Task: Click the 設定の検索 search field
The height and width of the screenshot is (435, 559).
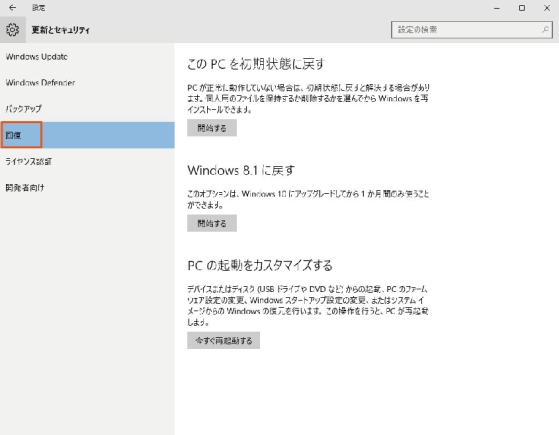Action: (472, 30)
